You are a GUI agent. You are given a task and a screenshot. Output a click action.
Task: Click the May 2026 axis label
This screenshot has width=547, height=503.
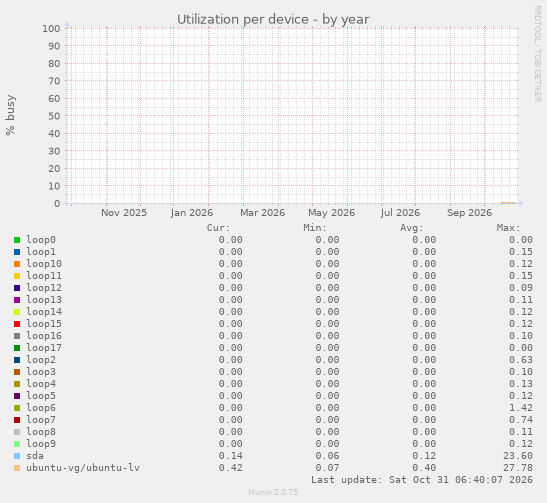click(x=331, y=213)
